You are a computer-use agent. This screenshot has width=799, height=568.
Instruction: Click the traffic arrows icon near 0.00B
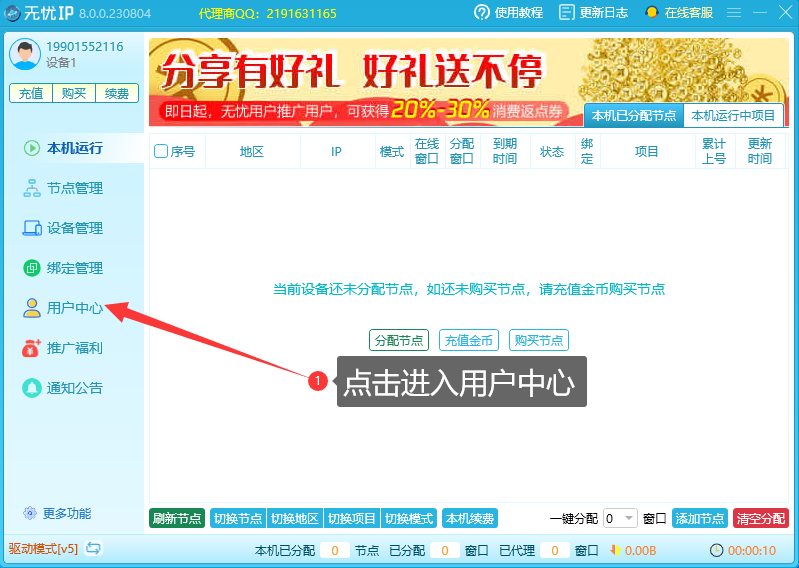pyautogui.click(x=616, y=550)
